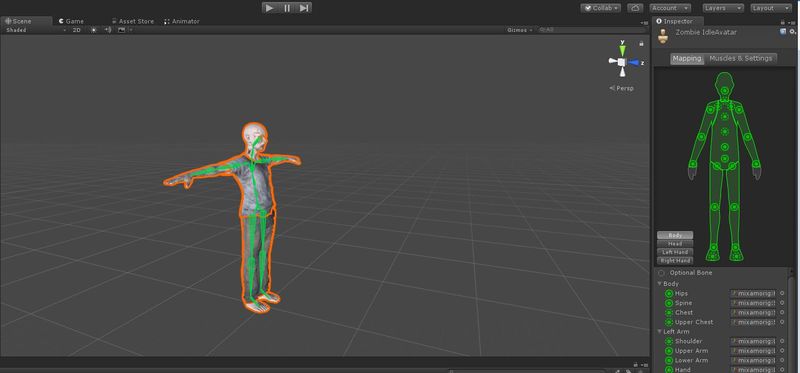Toggle the Inspector panel lock icon

[x=783, y=22]
